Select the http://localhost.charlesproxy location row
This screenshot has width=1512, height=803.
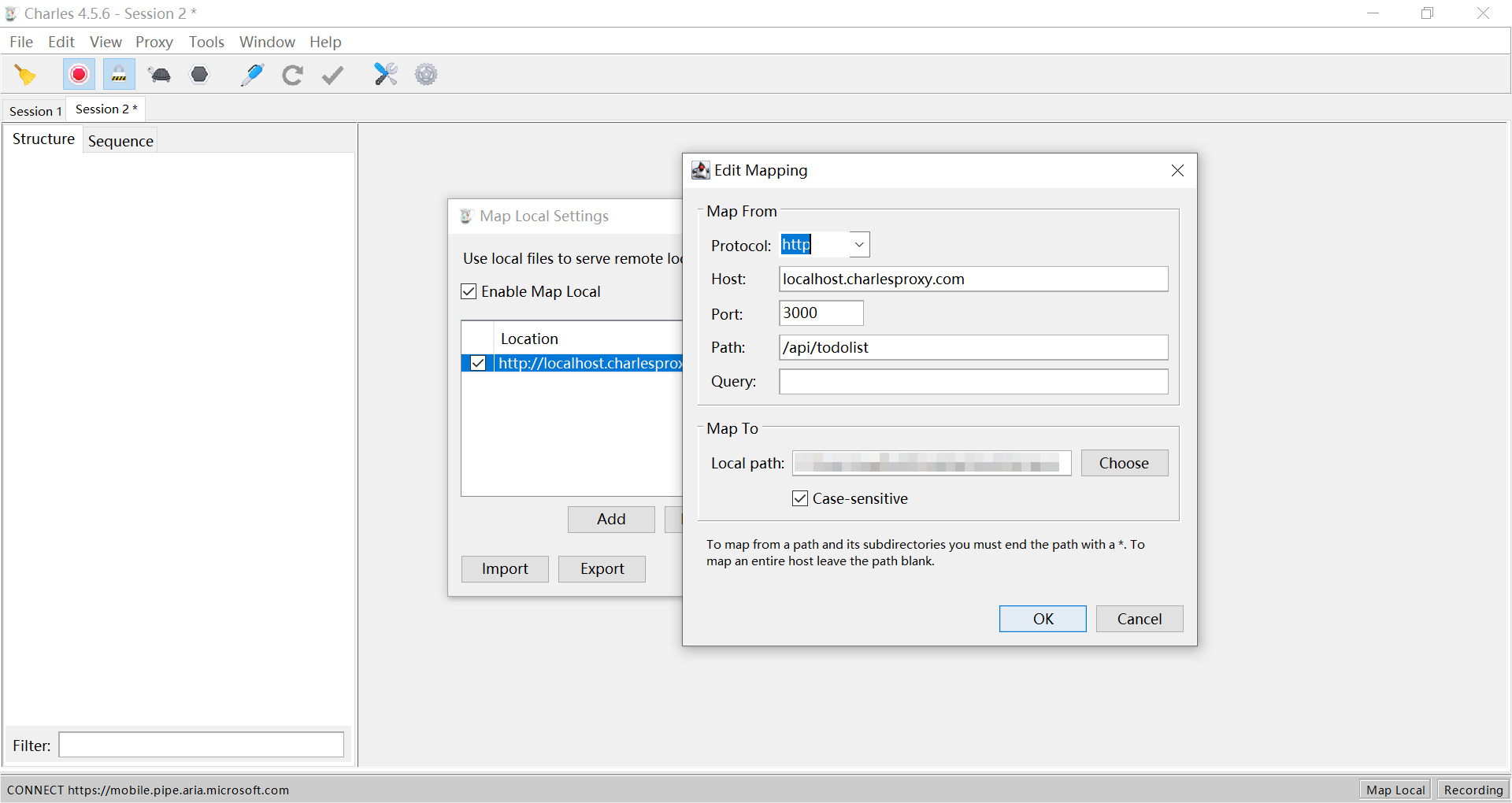[x=573, y=363]
